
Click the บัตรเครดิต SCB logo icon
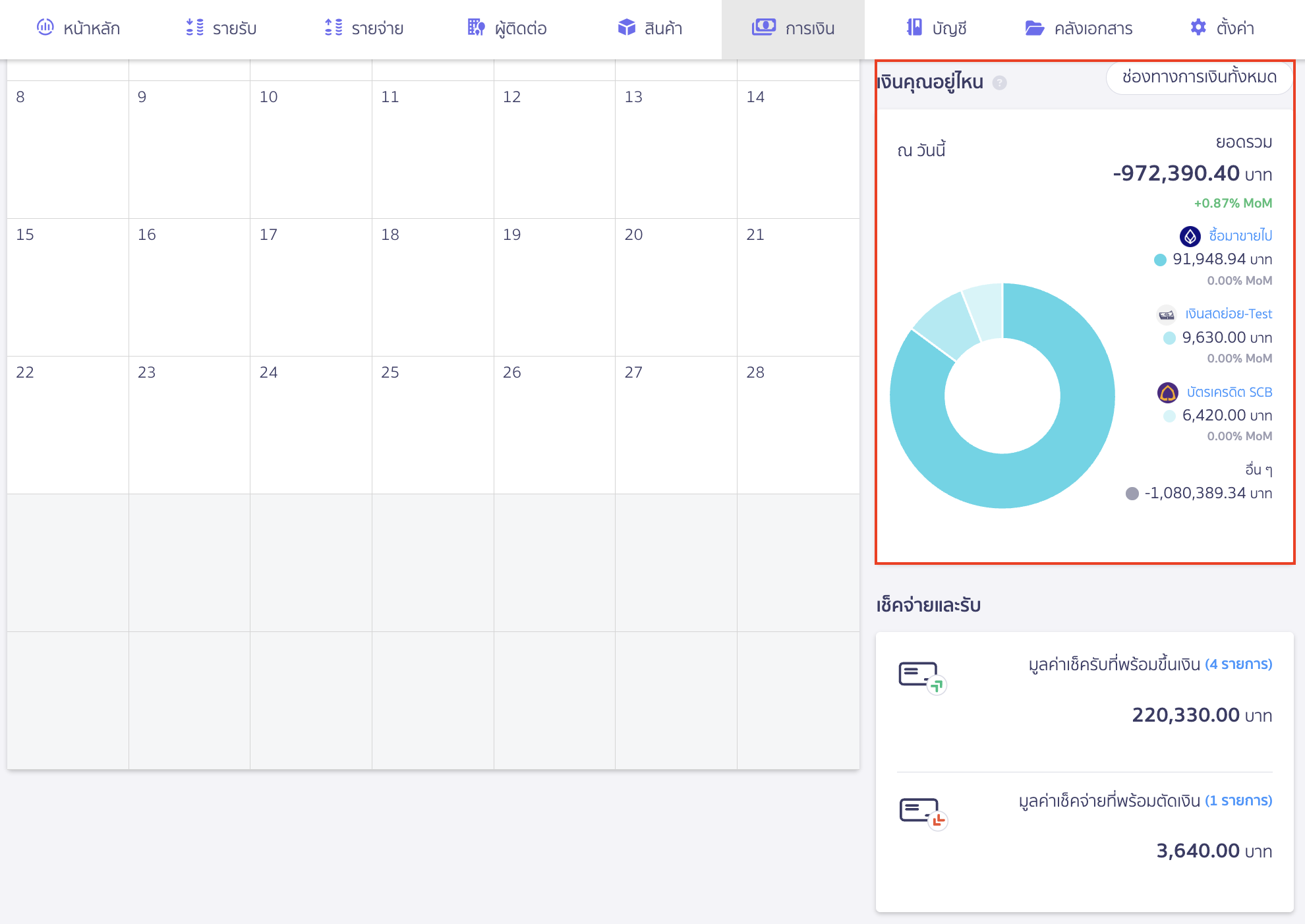1167,393
